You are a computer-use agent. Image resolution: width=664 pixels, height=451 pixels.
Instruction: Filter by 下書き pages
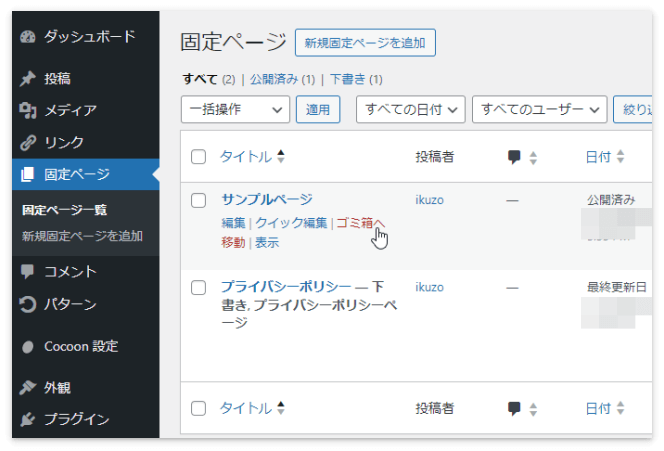pos(347,79)
